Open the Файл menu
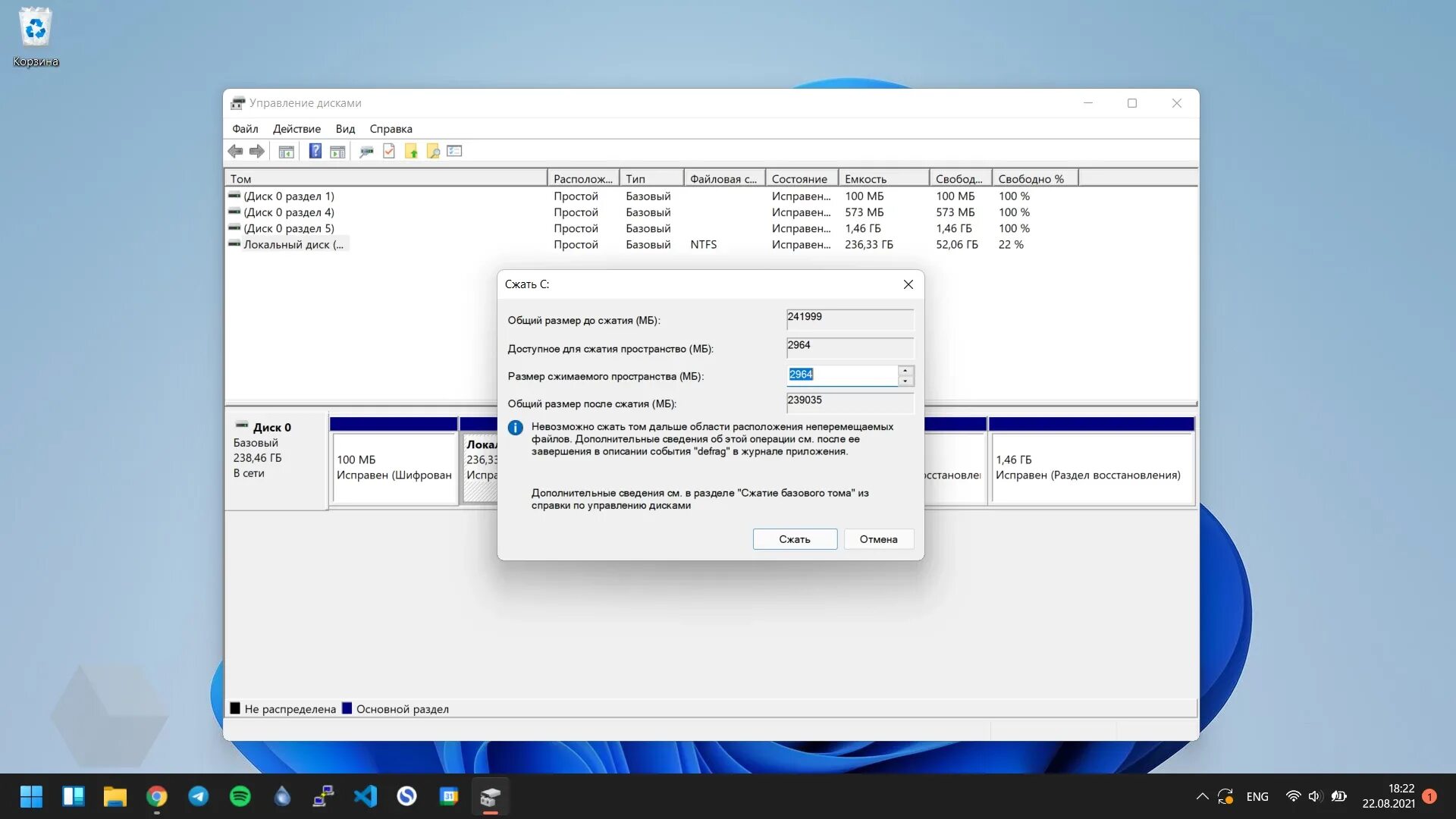Image resolution: width=1456 pixels, height=819 pixels. coord(245,129)
